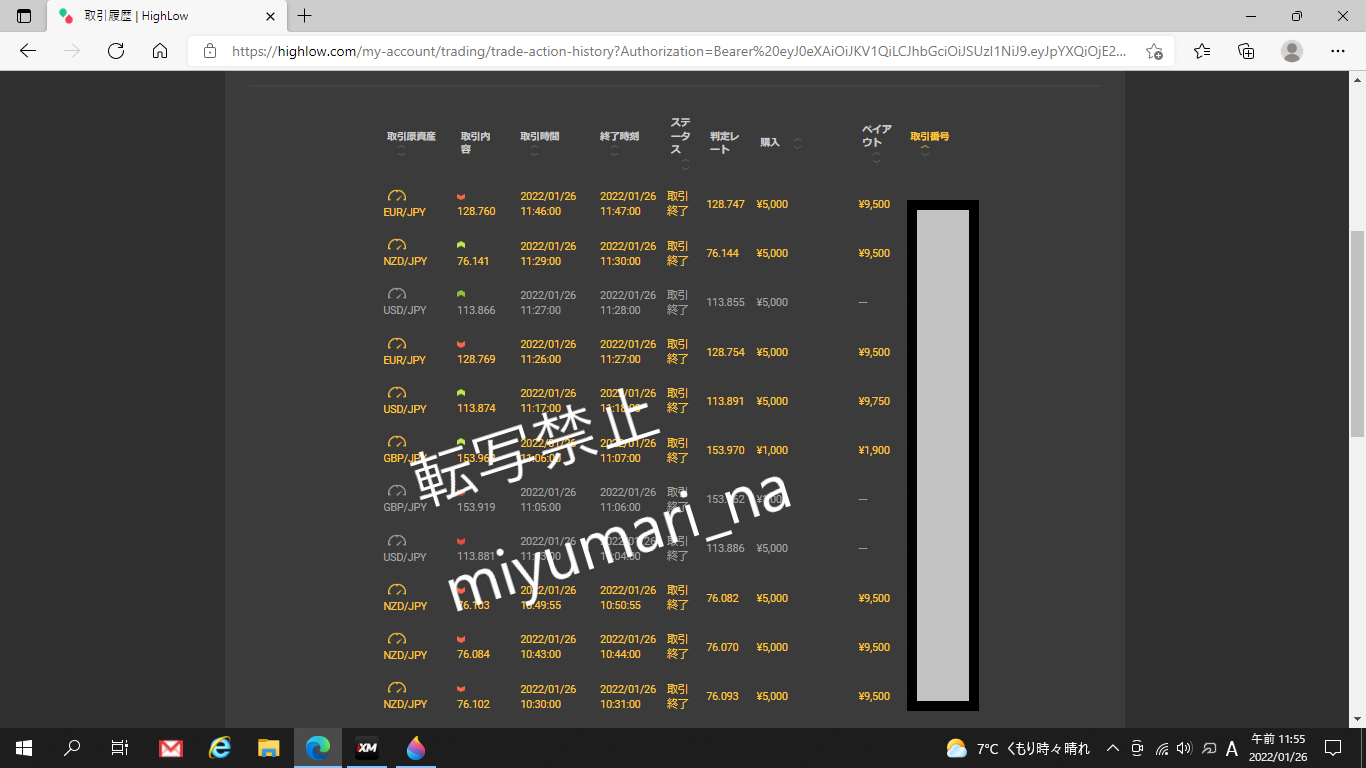
Task: Click the EUR/JPY label in 11:46:00 row
Action: tap(405, 211)
